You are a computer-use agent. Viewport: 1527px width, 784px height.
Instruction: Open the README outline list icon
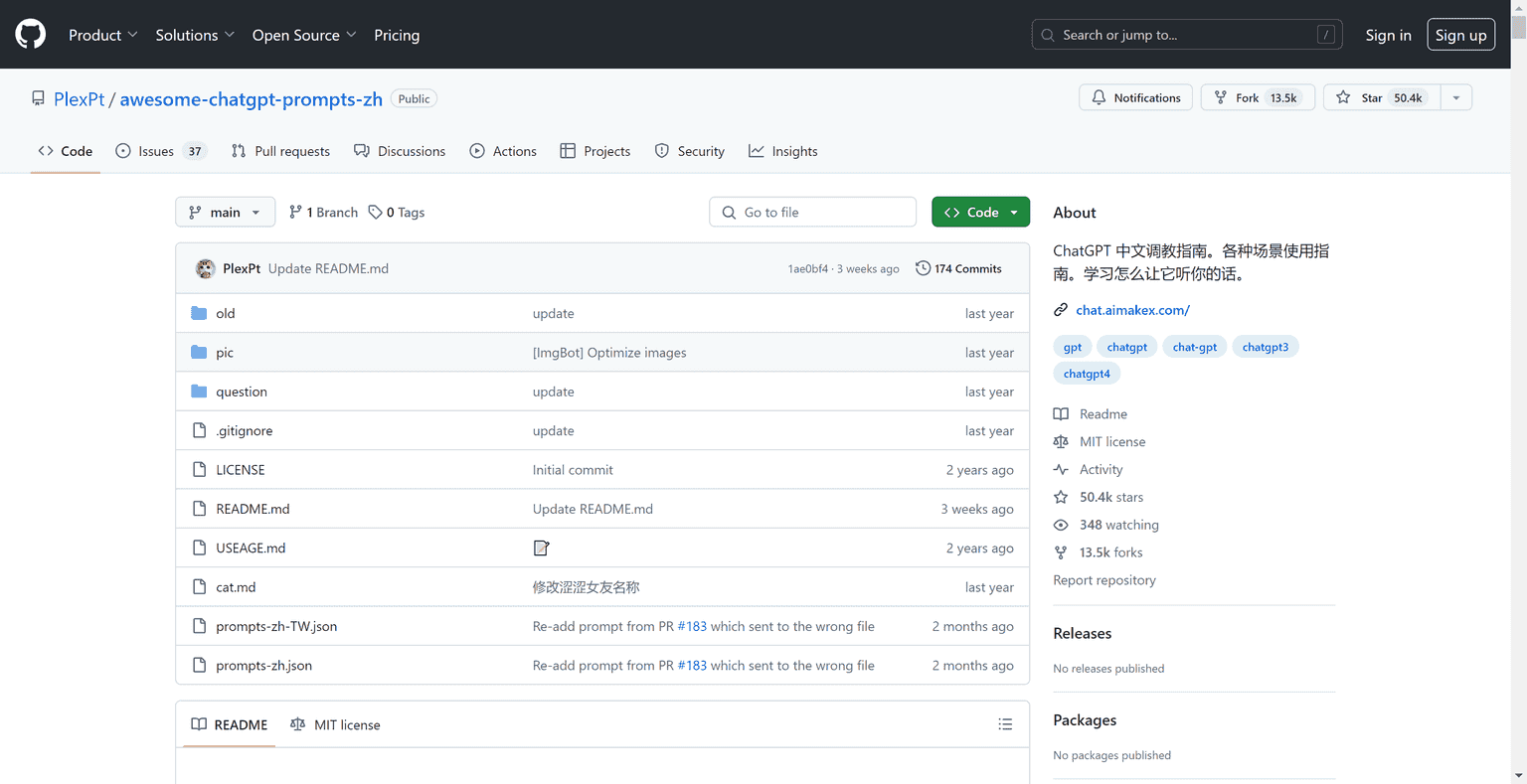tap(1005, 724)
